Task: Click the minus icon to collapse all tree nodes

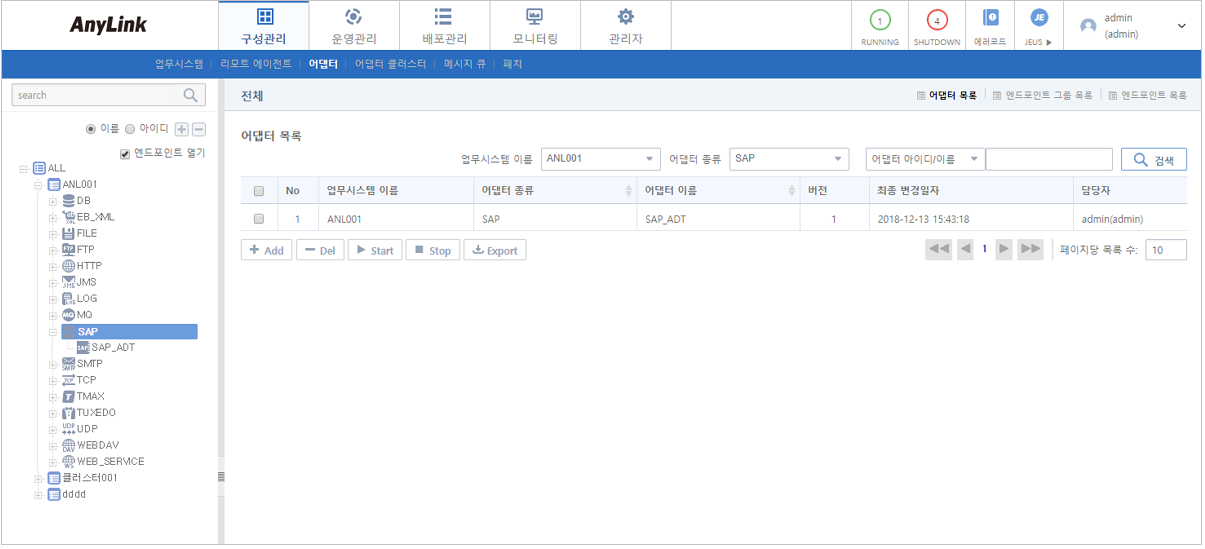Action: (x=198, y=129)
